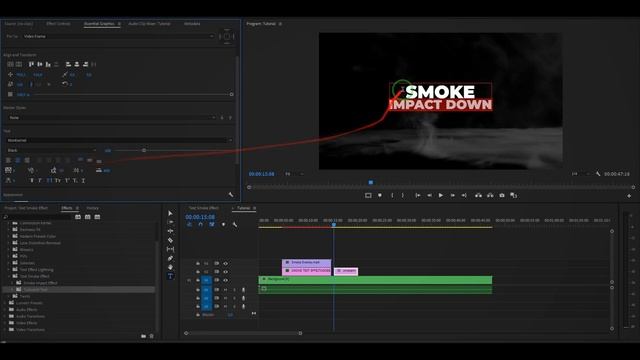Expand the Audio Effects folder
640x360 pixels.
click(x=5, y=309)
